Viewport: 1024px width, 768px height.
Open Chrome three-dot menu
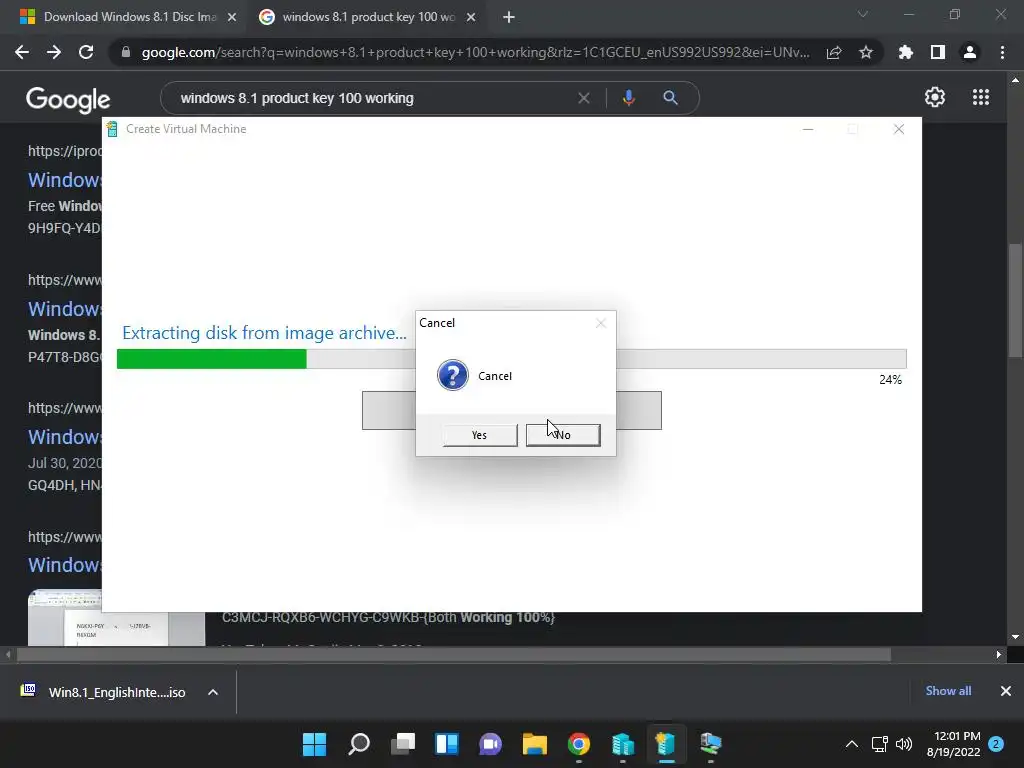[1002, 52]
